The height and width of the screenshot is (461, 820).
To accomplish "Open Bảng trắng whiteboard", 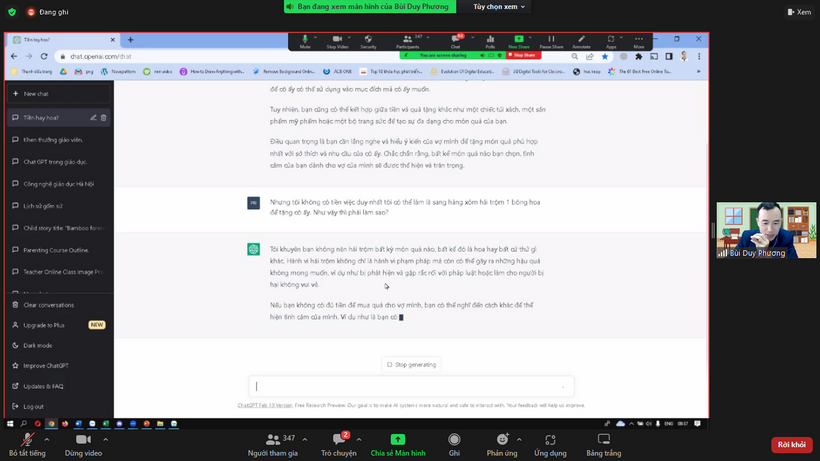I will pos(603,444).
